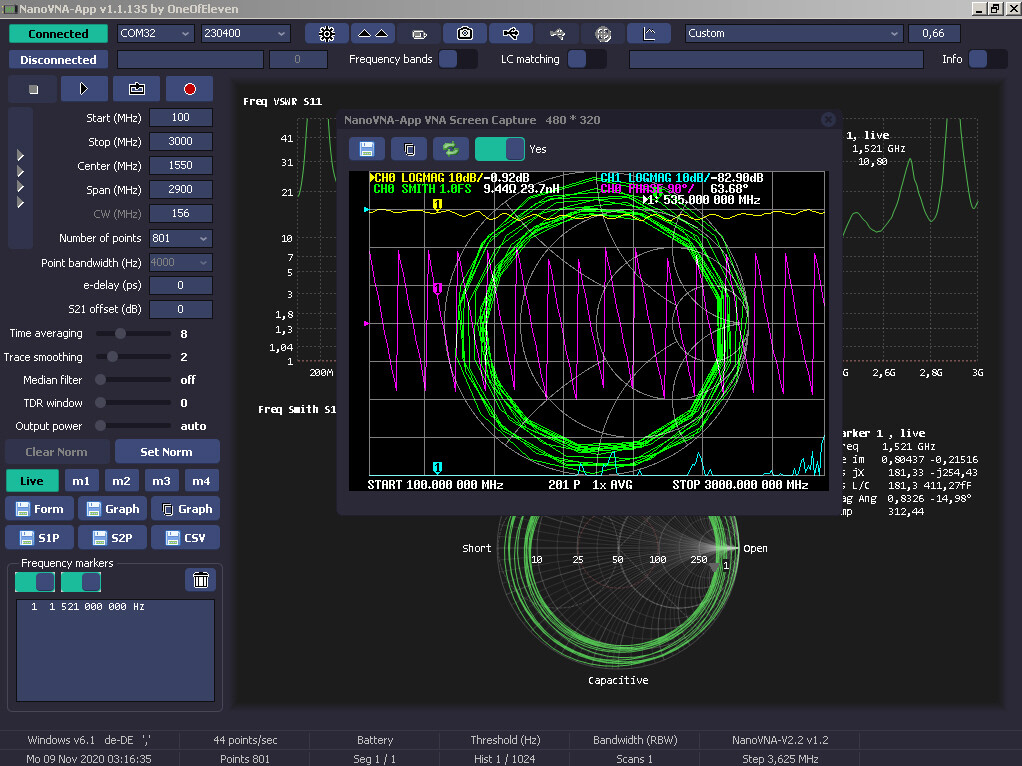Click the 0,66 value field

(934, 33)
